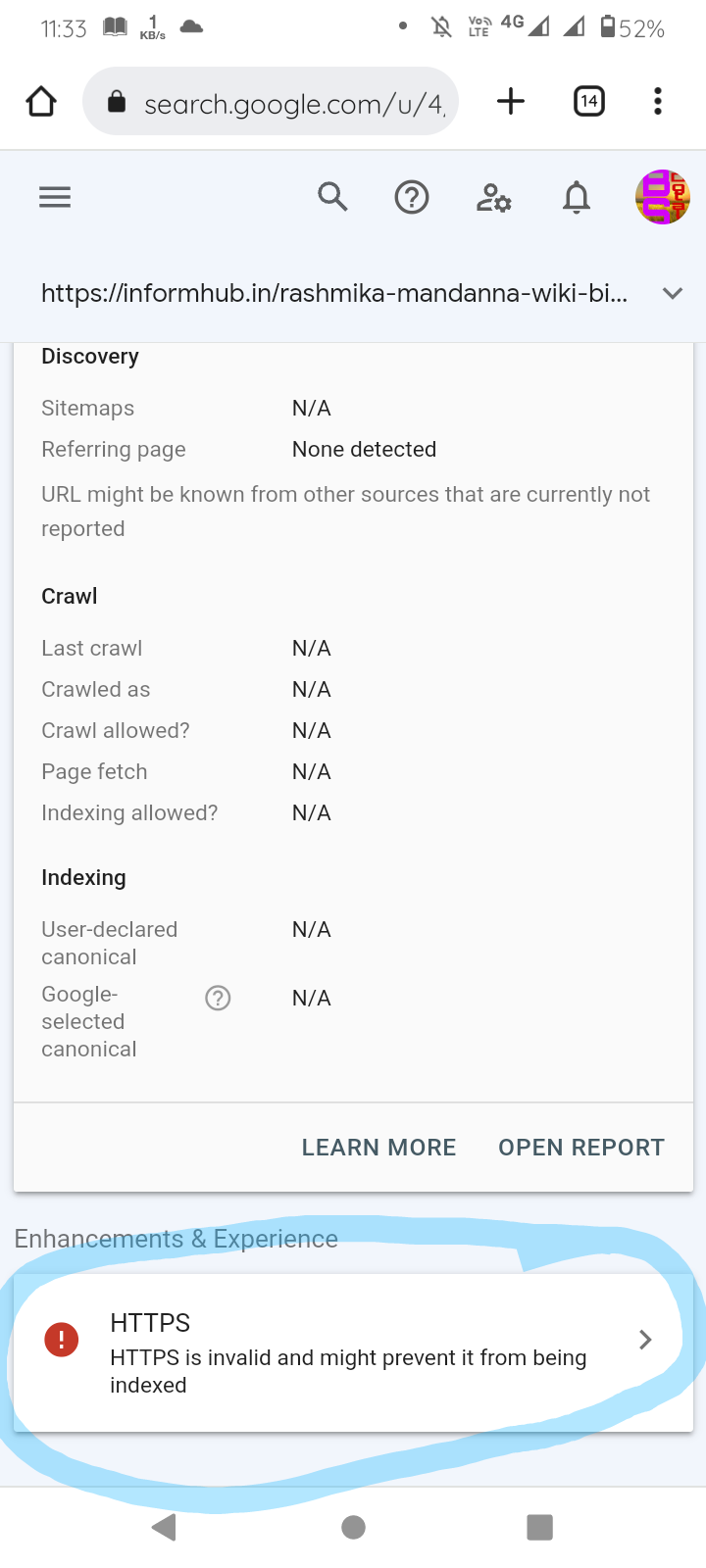Open the HTTPS is invalid warning row
This screenshot has height=1568, width=706.
click(x=348, y=1357)
